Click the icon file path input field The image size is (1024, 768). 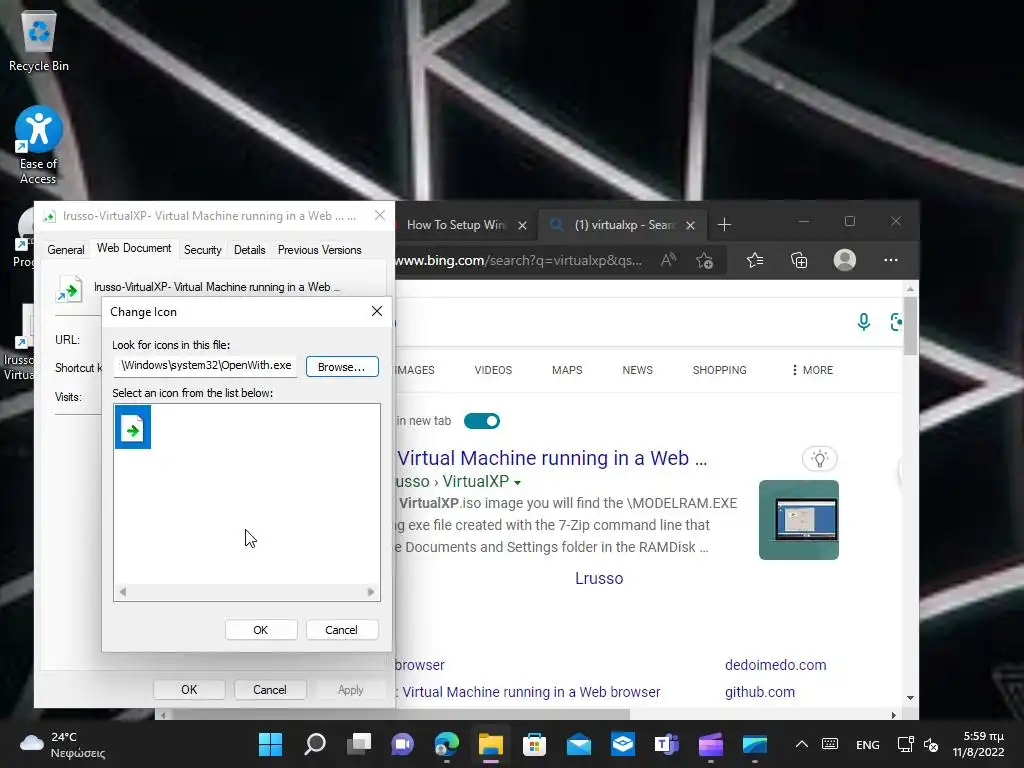click(206, 366)
